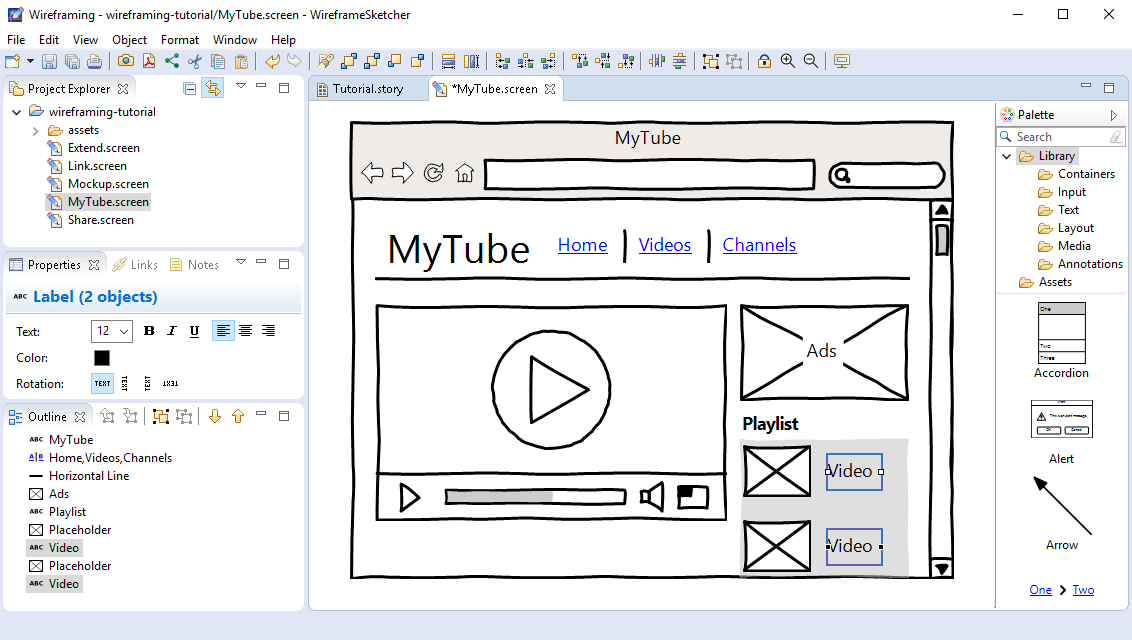Start presentation mode from the toolbar
This screenshot has width=1132, height=640.
coord(841,60)
